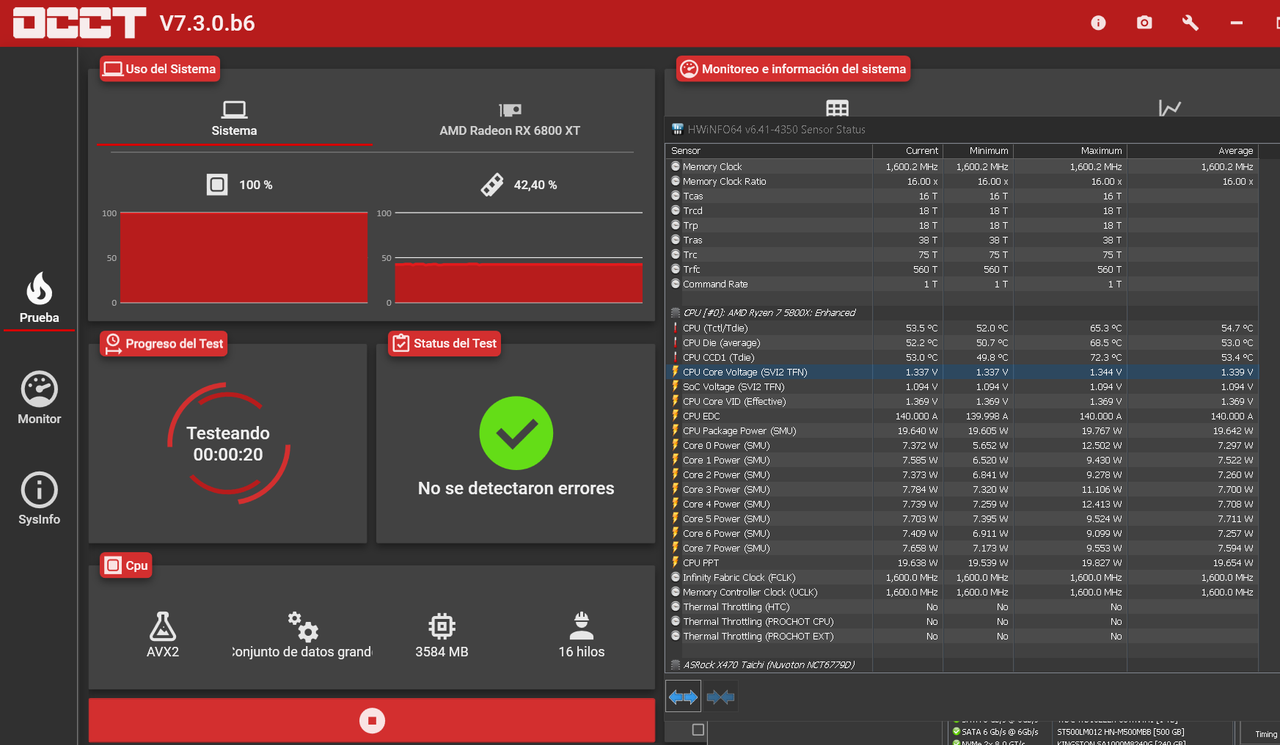Switch monitoring view to graph icon

pos(1170,108)
